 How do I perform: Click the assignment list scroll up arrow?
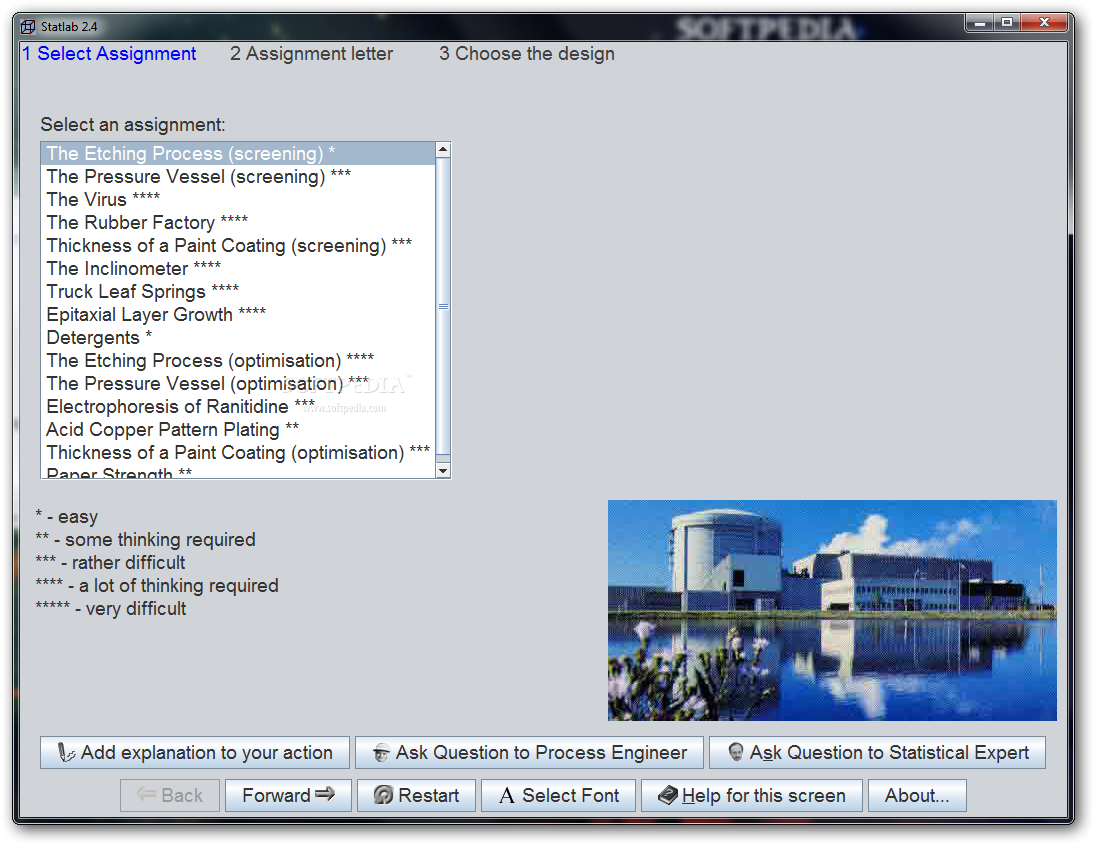coord(443,149)
